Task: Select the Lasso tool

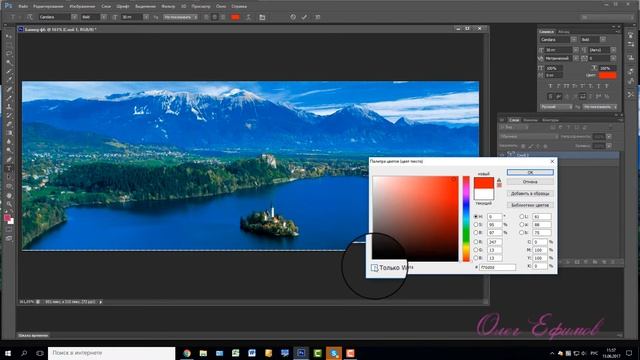Action: tap(9, 54)
